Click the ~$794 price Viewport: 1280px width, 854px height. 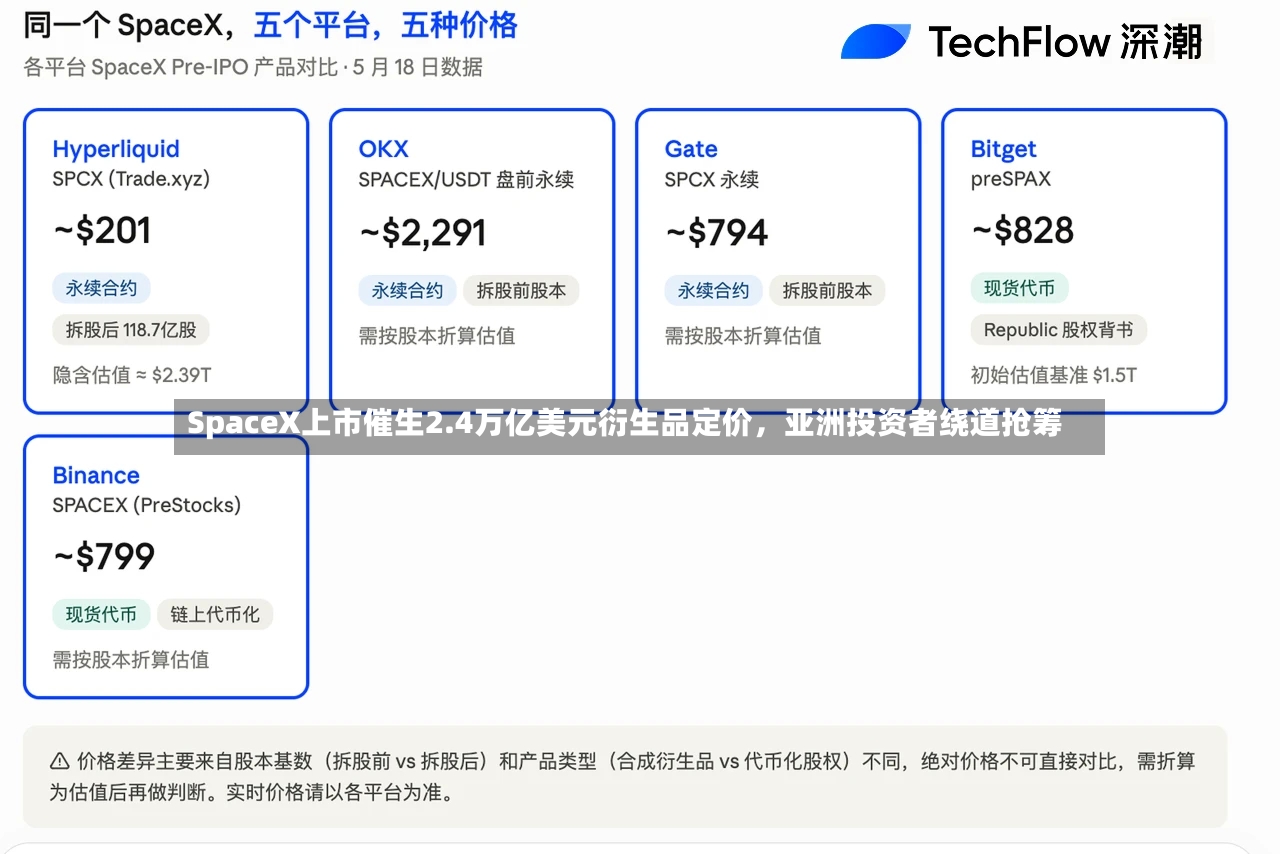pyautogui.click(x=716, y=233)
